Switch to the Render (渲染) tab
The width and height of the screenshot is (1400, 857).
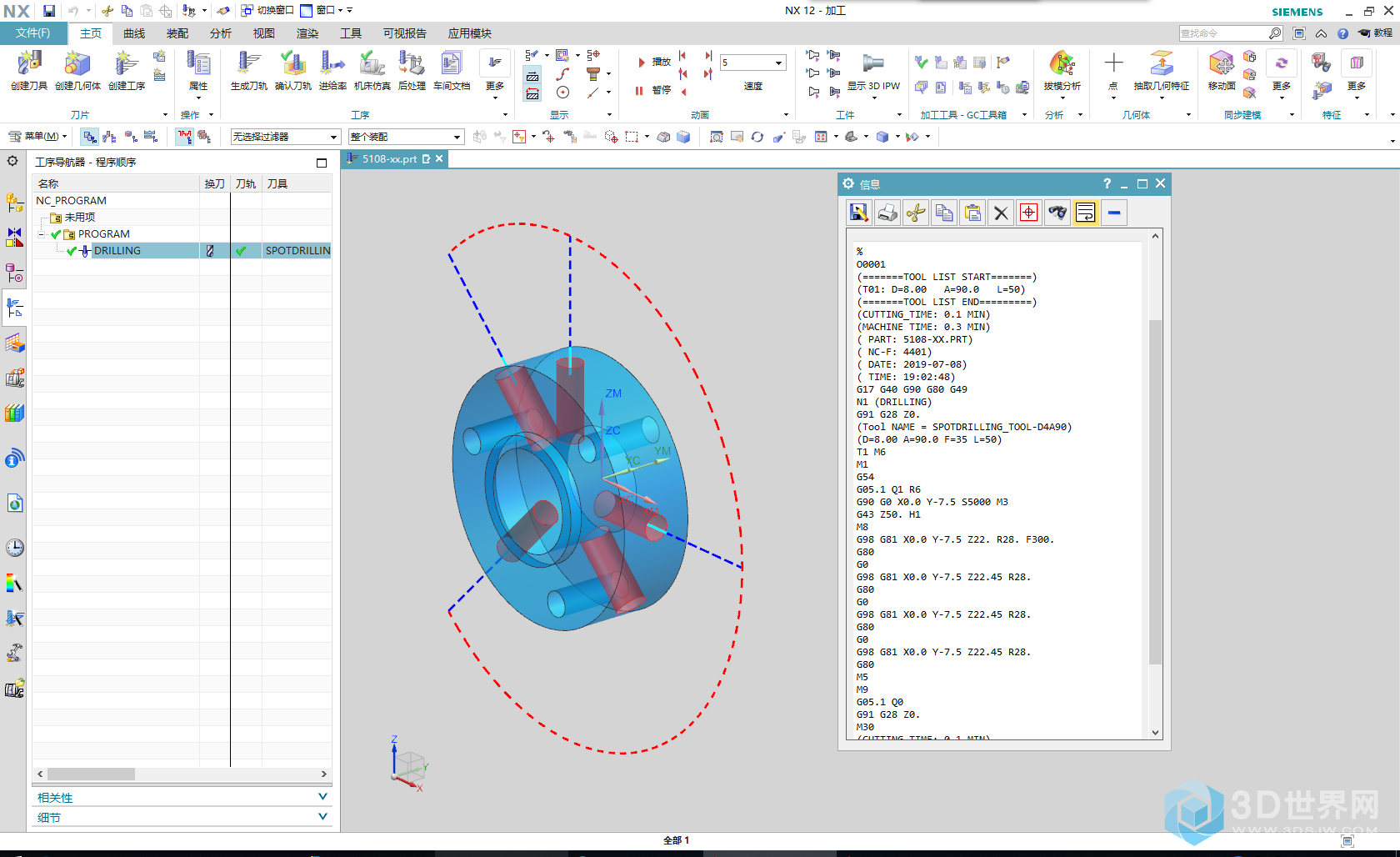click(x=307, y=33)
